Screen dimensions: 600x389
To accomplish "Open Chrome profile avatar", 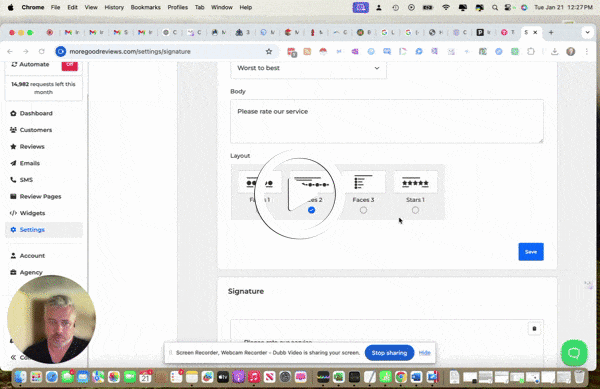I will (x=571, y=52).
